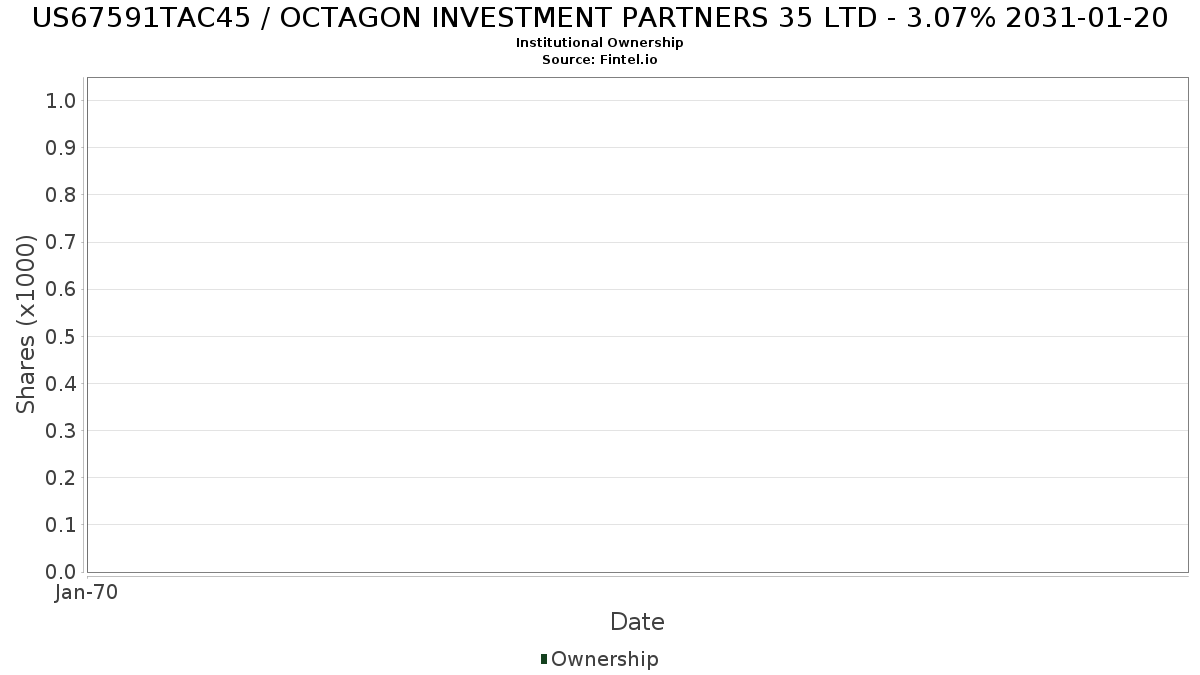Click the 0.7 y-axis tick label
The width and height of the screenshot is (1200, 675).
(x=61, y=242)
